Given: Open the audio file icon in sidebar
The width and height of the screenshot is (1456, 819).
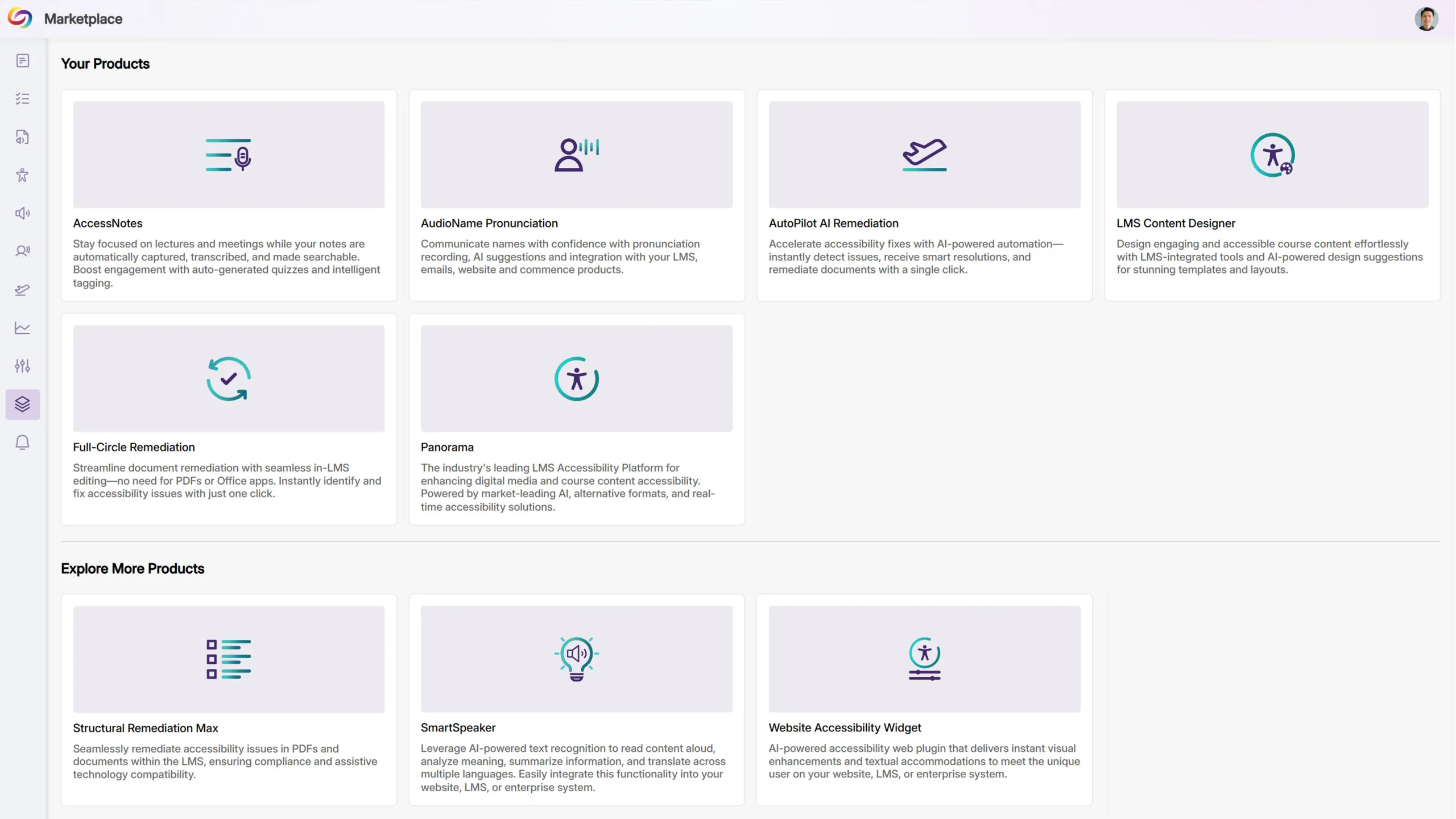Looking at the screenshot, I should tap(23, 137).
